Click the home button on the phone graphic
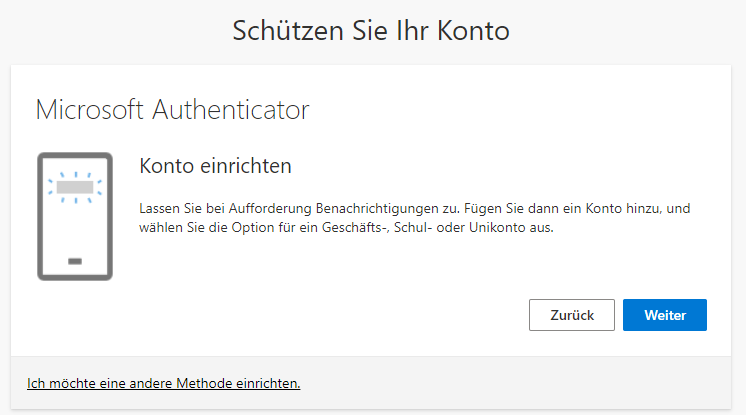This screenshot has width=746, height=415. tap(75, 261)
